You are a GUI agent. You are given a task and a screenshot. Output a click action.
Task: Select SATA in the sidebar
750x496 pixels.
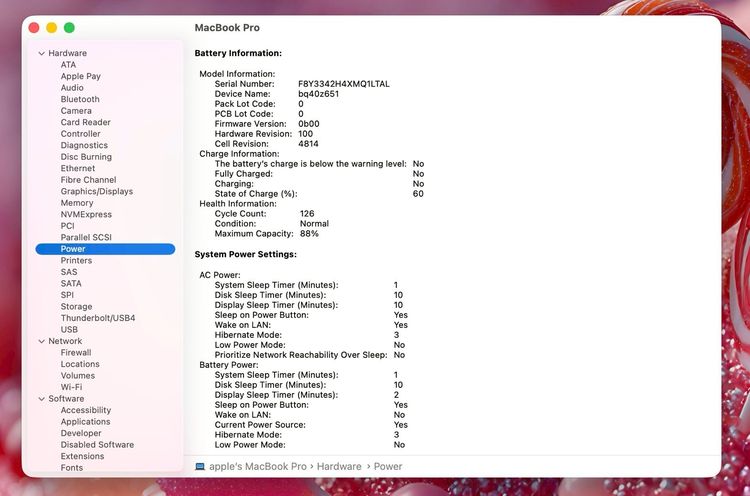pyautogui.click(x=71, y=283)
